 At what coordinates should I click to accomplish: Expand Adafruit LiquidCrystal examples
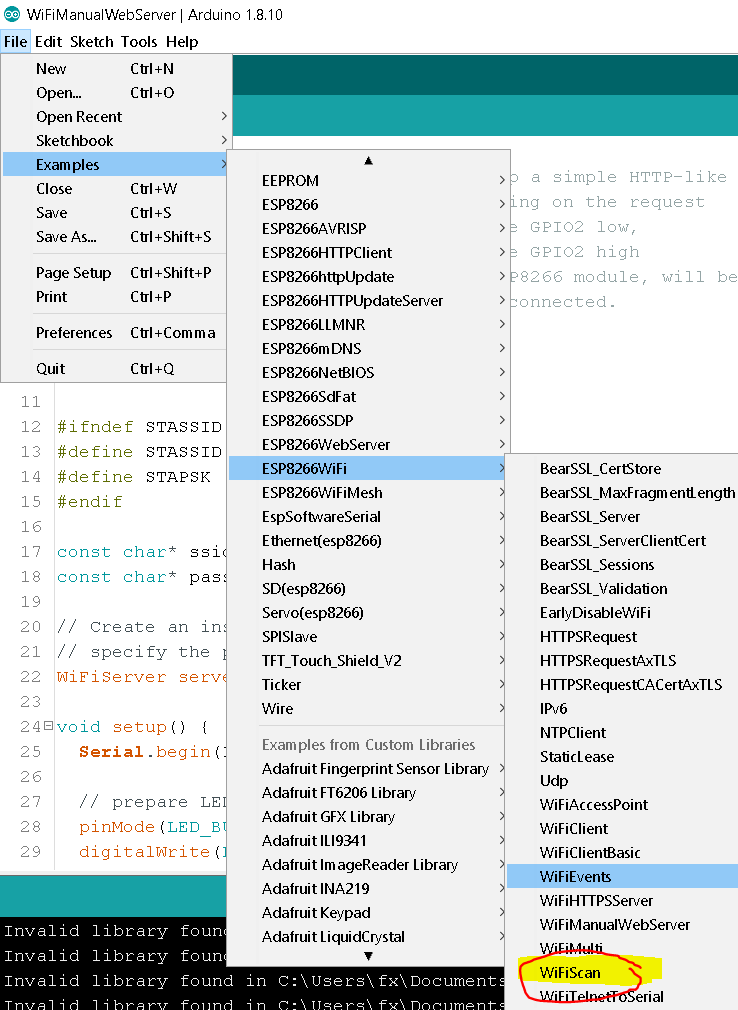368,937
